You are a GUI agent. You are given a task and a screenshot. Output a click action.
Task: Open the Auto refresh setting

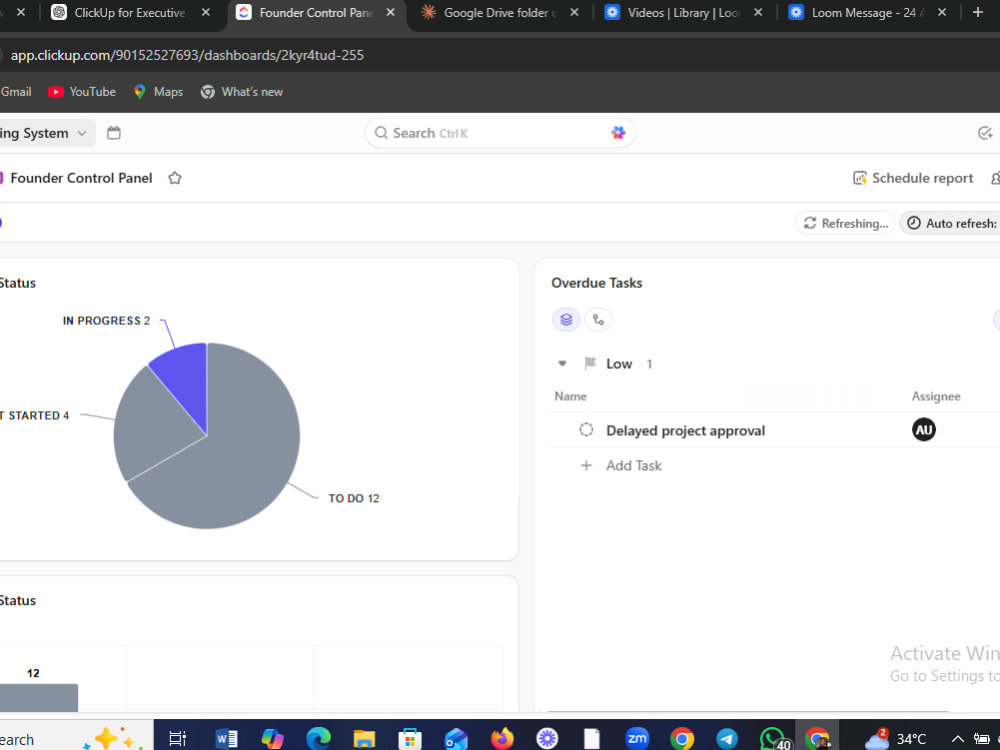pos(950,223)
